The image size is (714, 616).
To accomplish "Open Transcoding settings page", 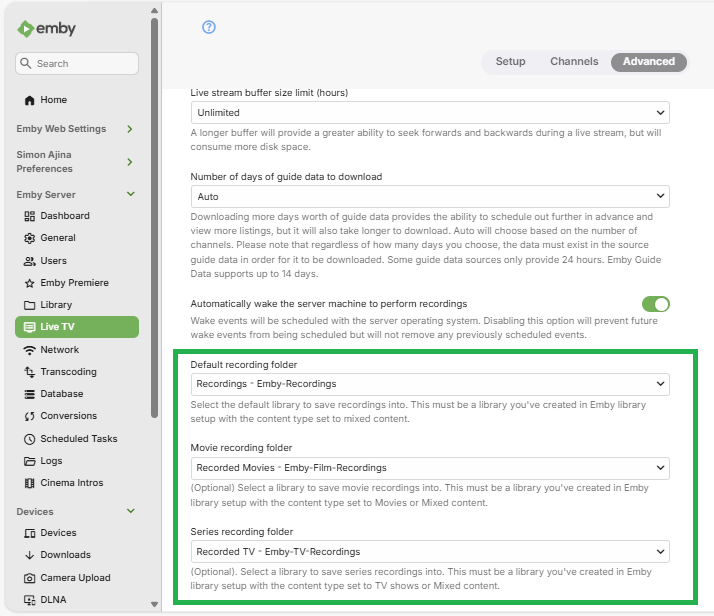I will coord(77,372).
